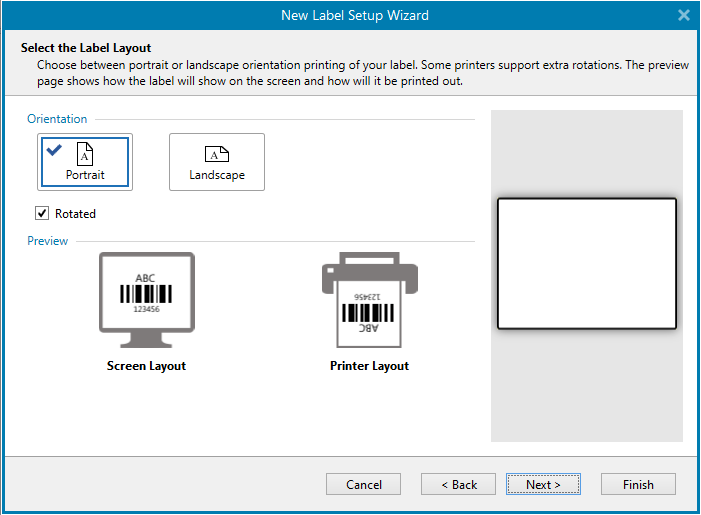701x515 pixels.
Task: Complete the wizard with Finish
Action: 638,484
